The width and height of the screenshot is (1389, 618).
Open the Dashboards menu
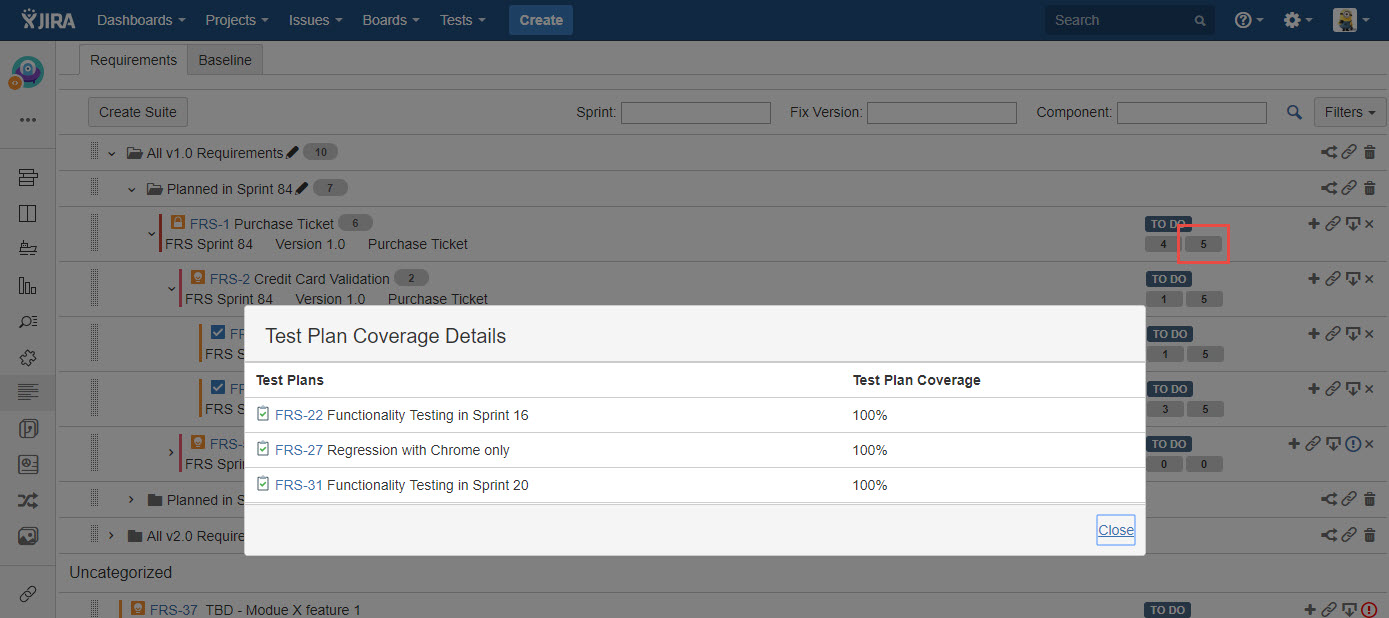[x=141, y=20]
